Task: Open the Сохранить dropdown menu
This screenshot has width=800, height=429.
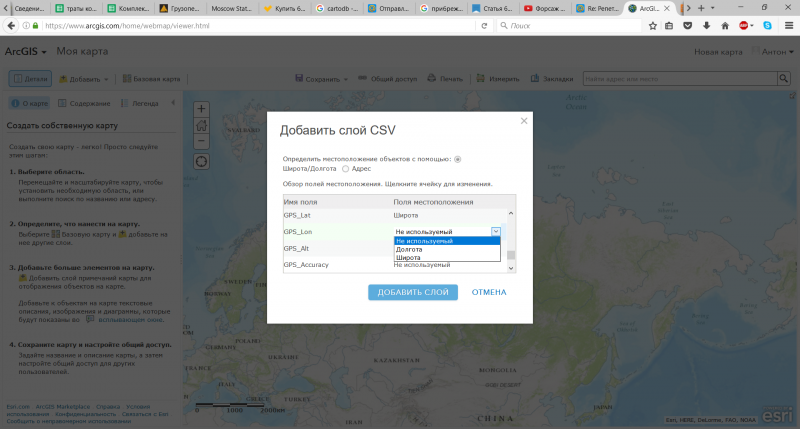Action: 326,78
